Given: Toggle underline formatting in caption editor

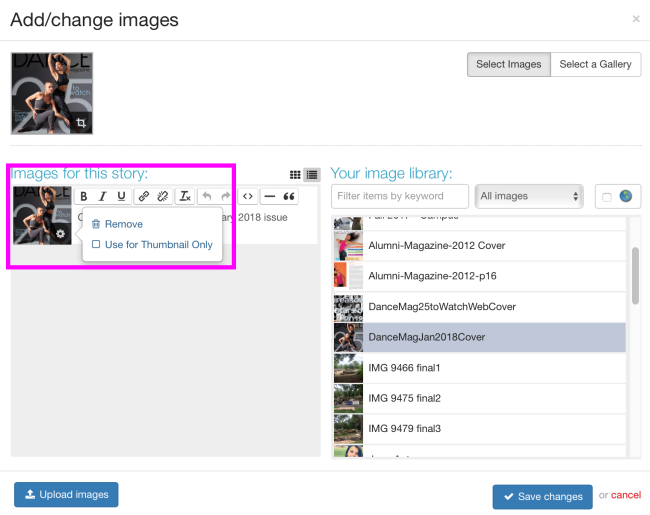Looking at the screenshot, I should (121, 196).
